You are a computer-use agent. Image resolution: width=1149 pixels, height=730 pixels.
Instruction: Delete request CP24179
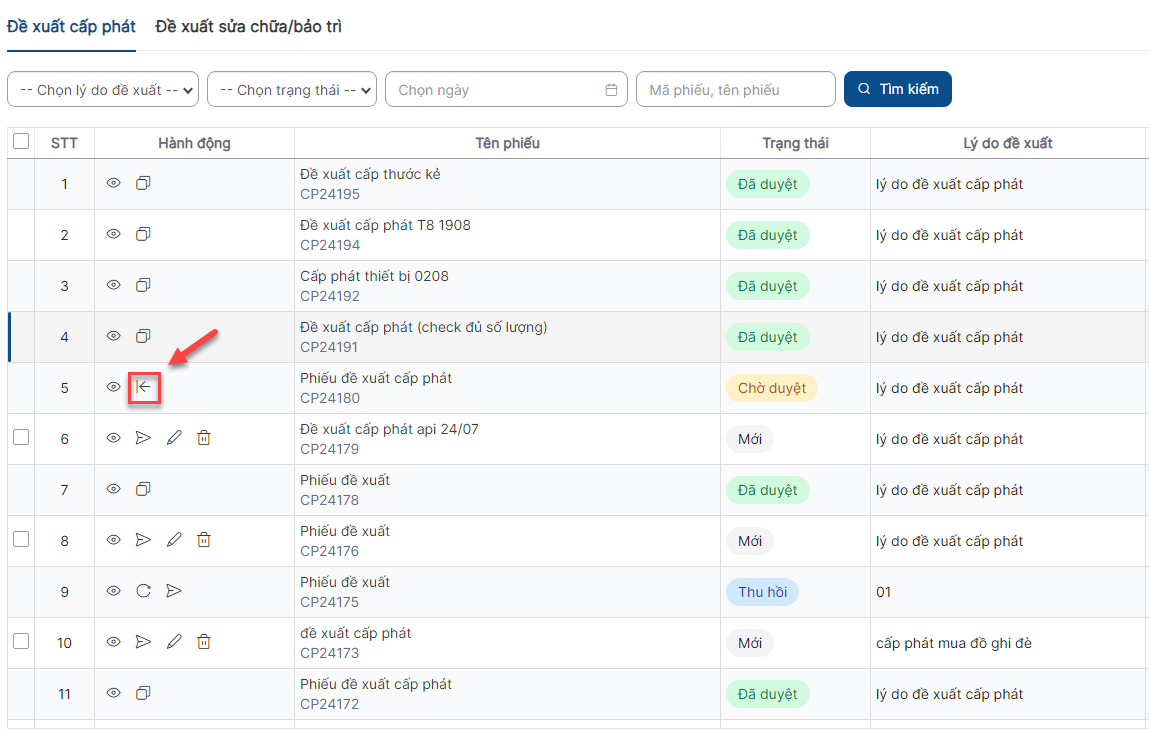(x=204, y=438)
